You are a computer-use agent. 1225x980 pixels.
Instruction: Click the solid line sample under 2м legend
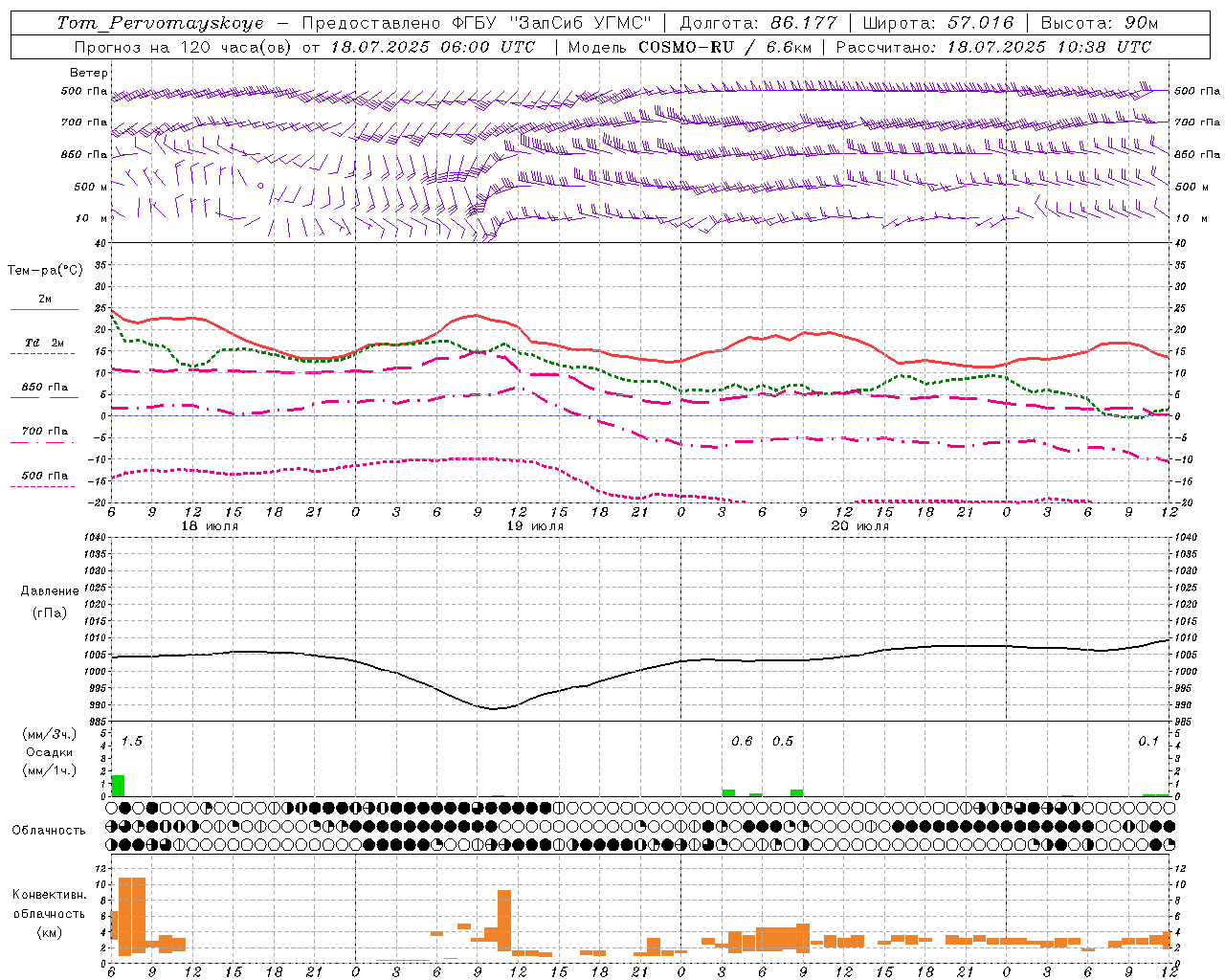point(44,310)
